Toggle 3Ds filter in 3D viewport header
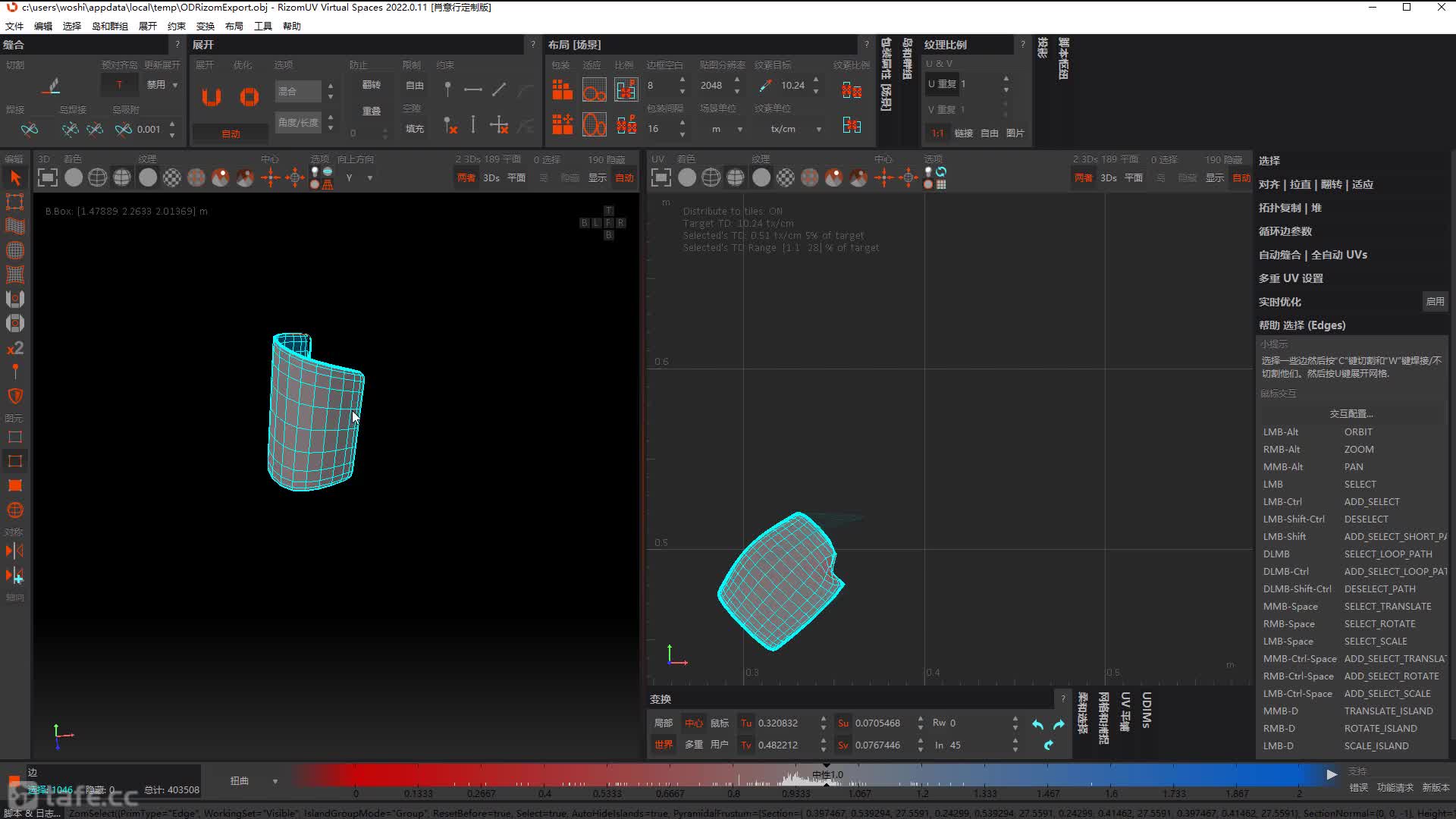Screen dimensions: 1456x819 point(491,177)
